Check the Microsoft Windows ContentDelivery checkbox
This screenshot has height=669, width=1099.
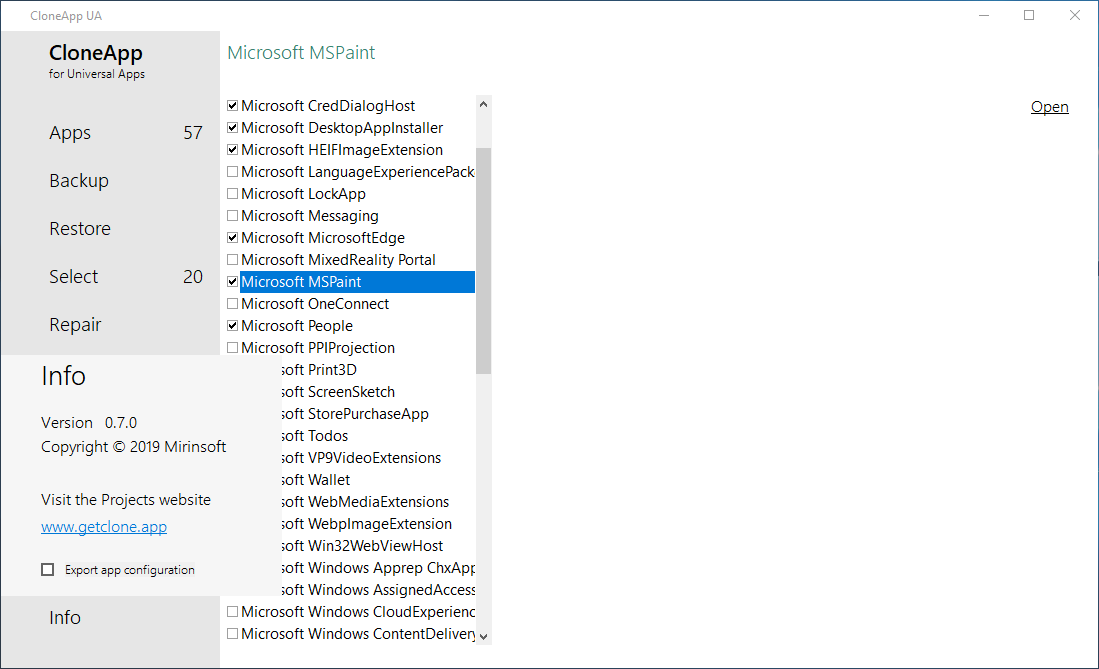click(233, 633)
